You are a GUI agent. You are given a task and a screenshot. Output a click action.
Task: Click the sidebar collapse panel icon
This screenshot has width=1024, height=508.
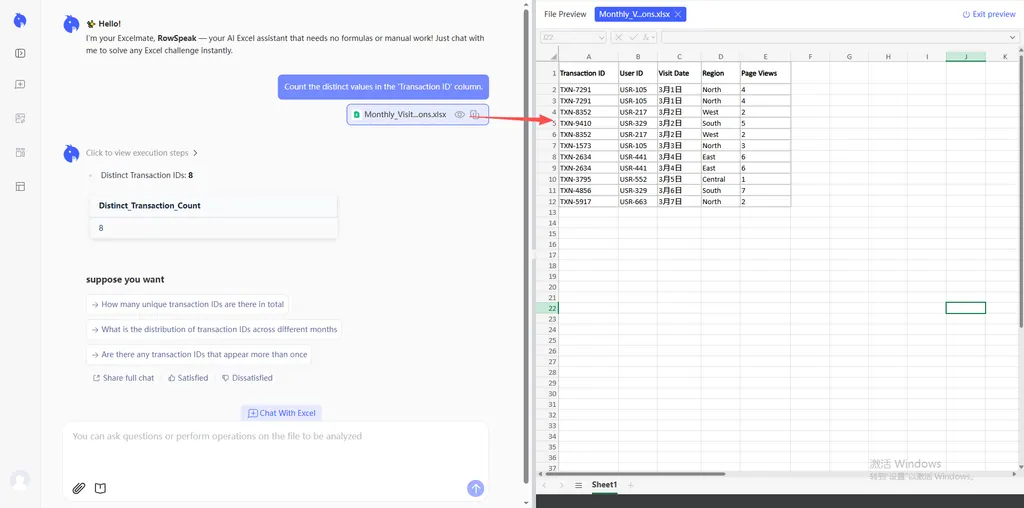coord(20,53)
